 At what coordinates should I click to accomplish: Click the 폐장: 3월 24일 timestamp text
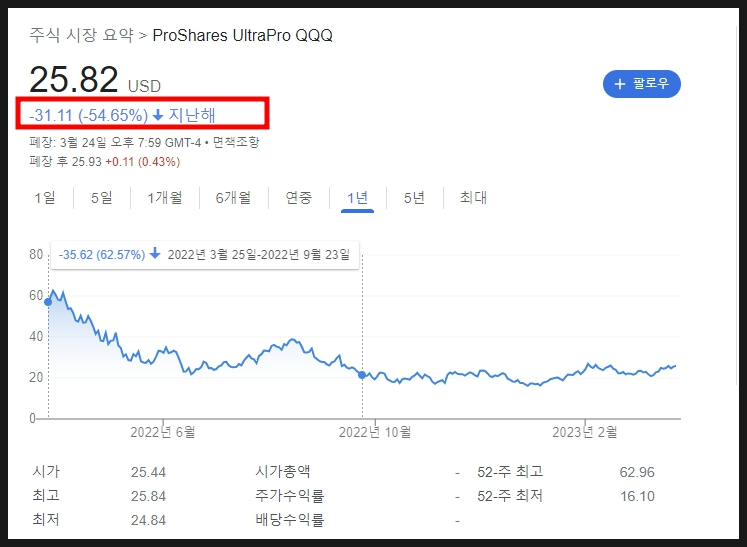pos(114,142)
